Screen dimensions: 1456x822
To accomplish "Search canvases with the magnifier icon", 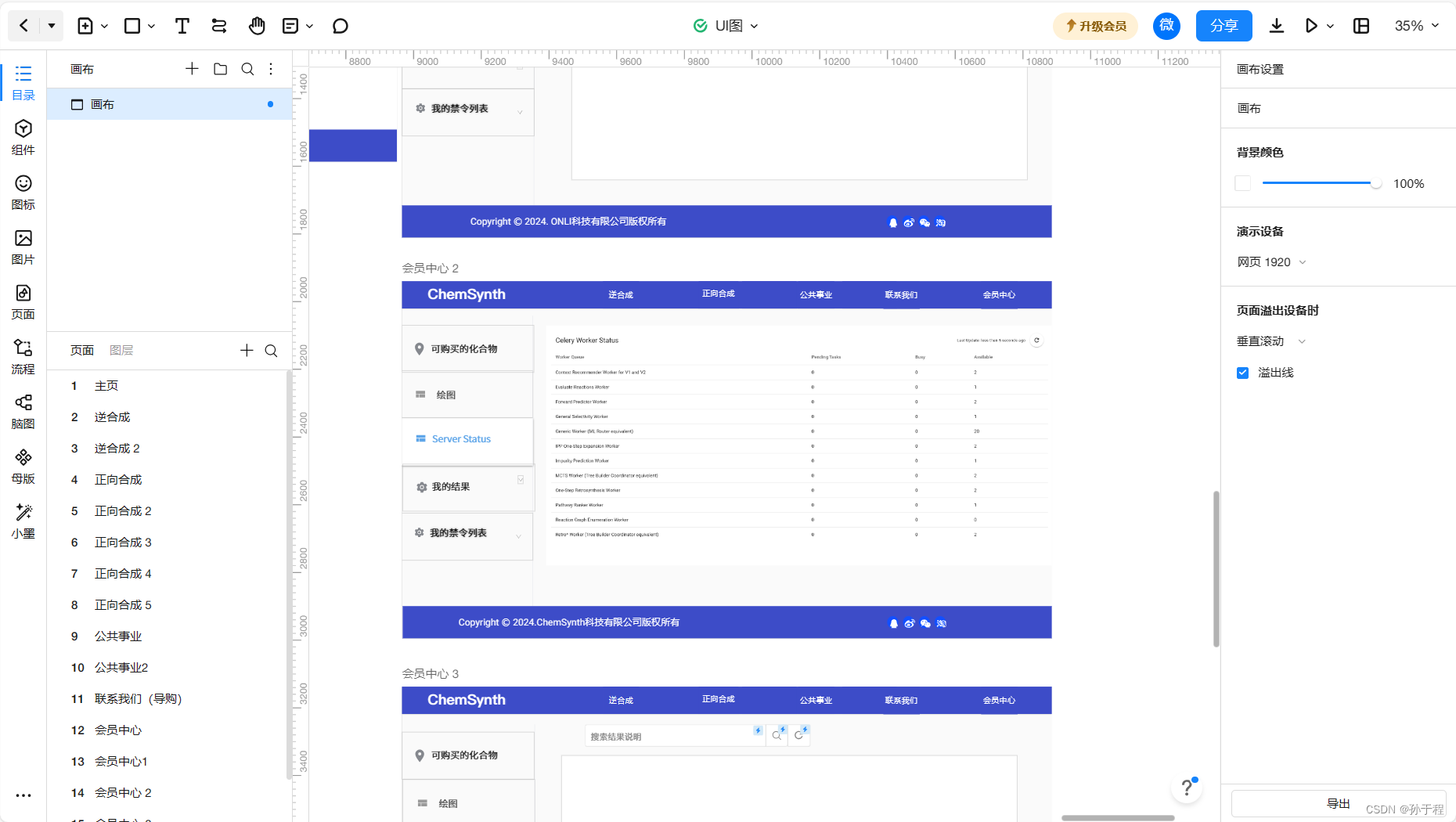I will point(247,69).
